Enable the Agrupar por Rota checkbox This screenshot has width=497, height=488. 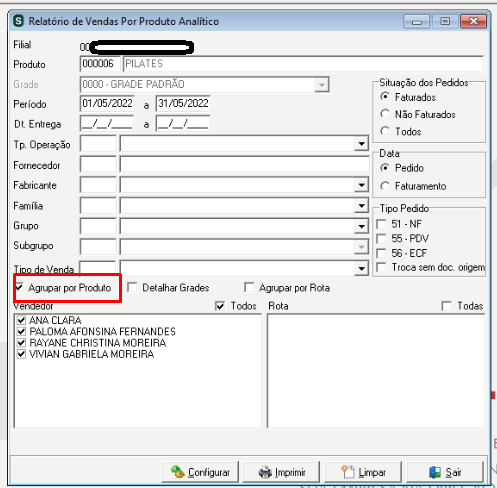(249, 287)
